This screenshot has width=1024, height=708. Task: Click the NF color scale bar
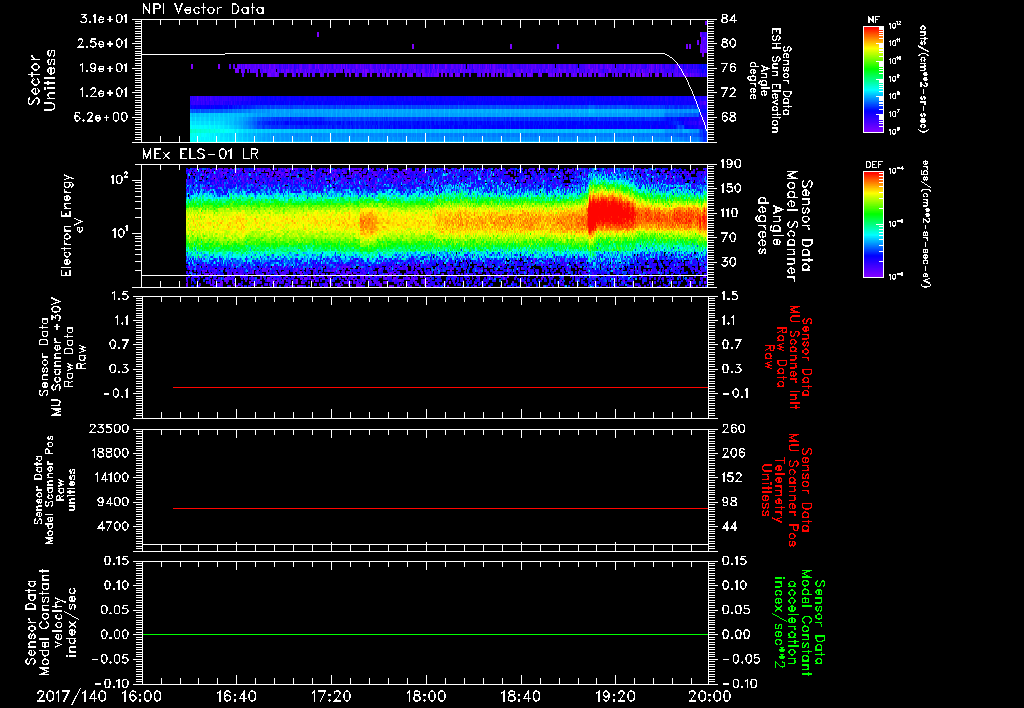point(874,79)
